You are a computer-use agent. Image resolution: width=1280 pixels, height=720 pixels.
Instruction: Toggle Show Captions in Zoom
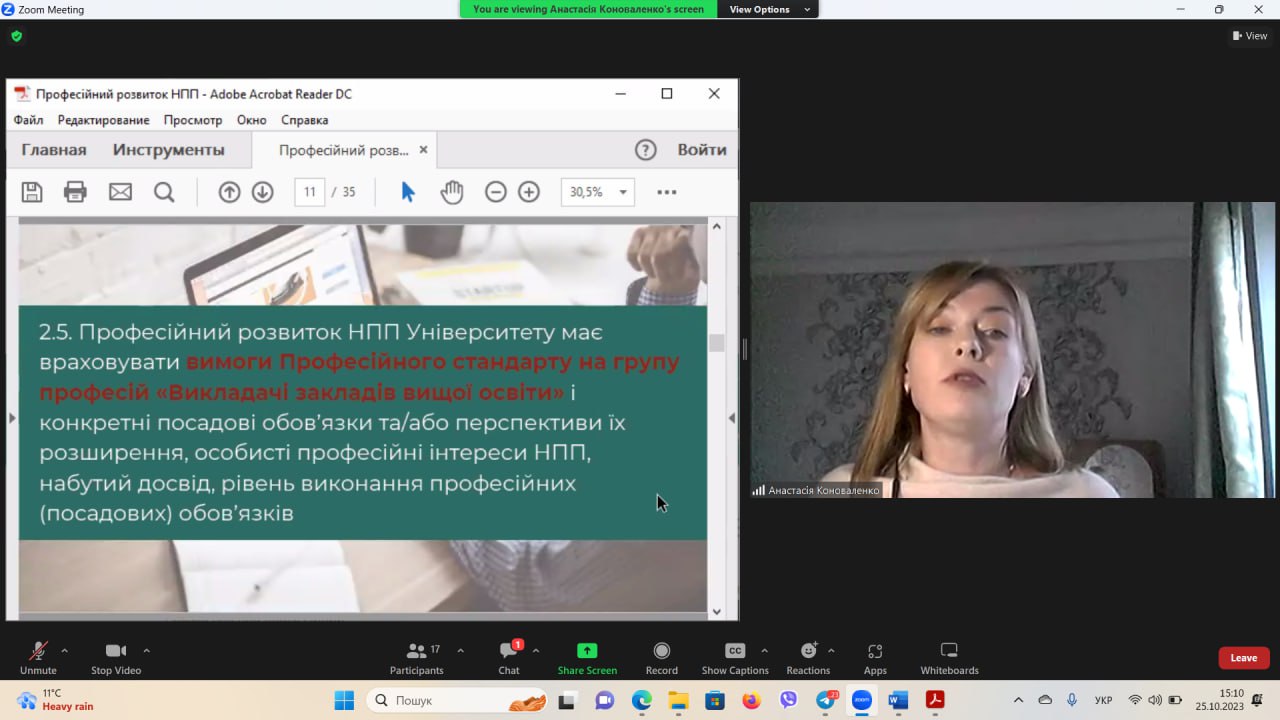[735, 658]
